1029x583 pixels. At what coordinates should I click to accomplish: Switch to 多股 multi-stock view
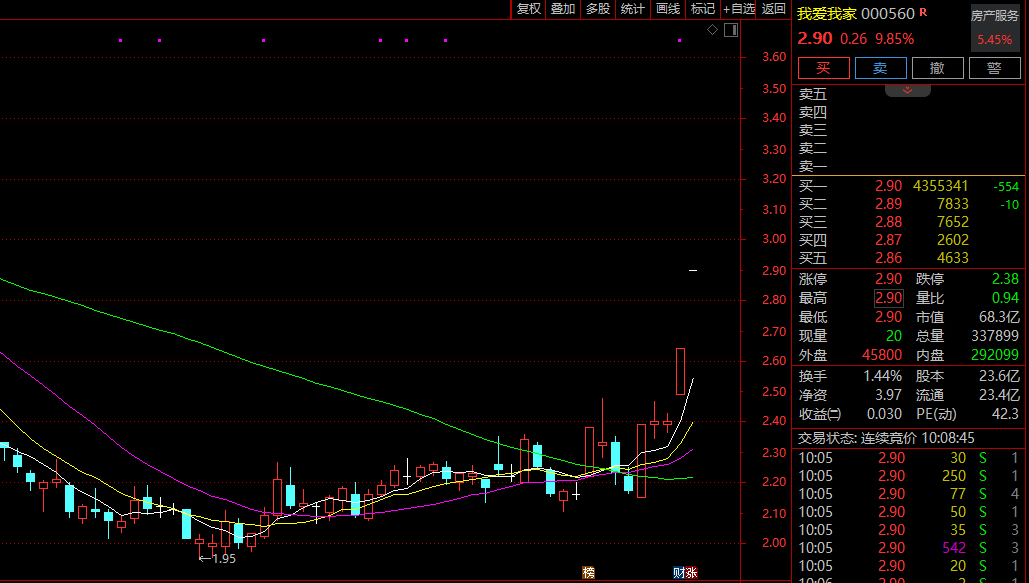point(598,9)
